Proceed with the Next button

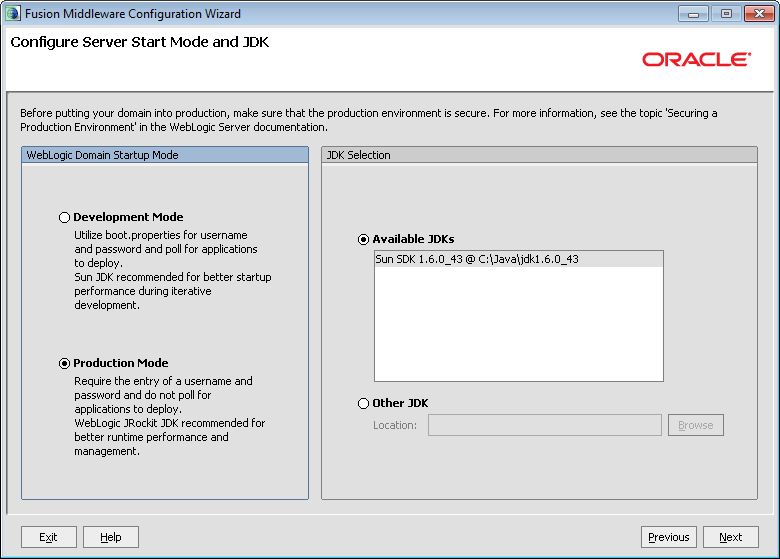(x=730, y=537)
